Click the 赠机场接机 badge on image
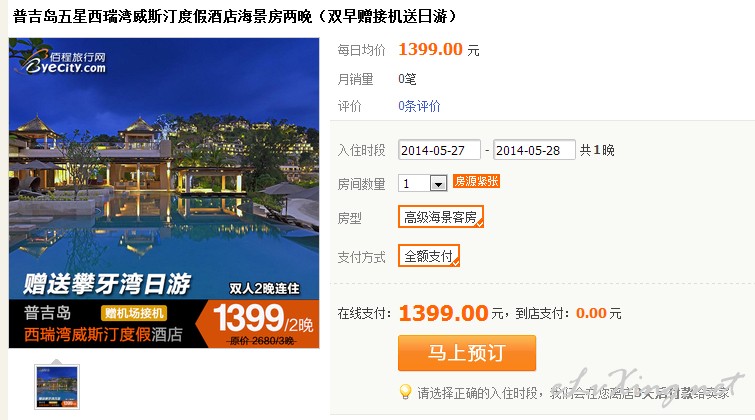The image size is (755, 420). pyautogui.click(x=134, y=313)
